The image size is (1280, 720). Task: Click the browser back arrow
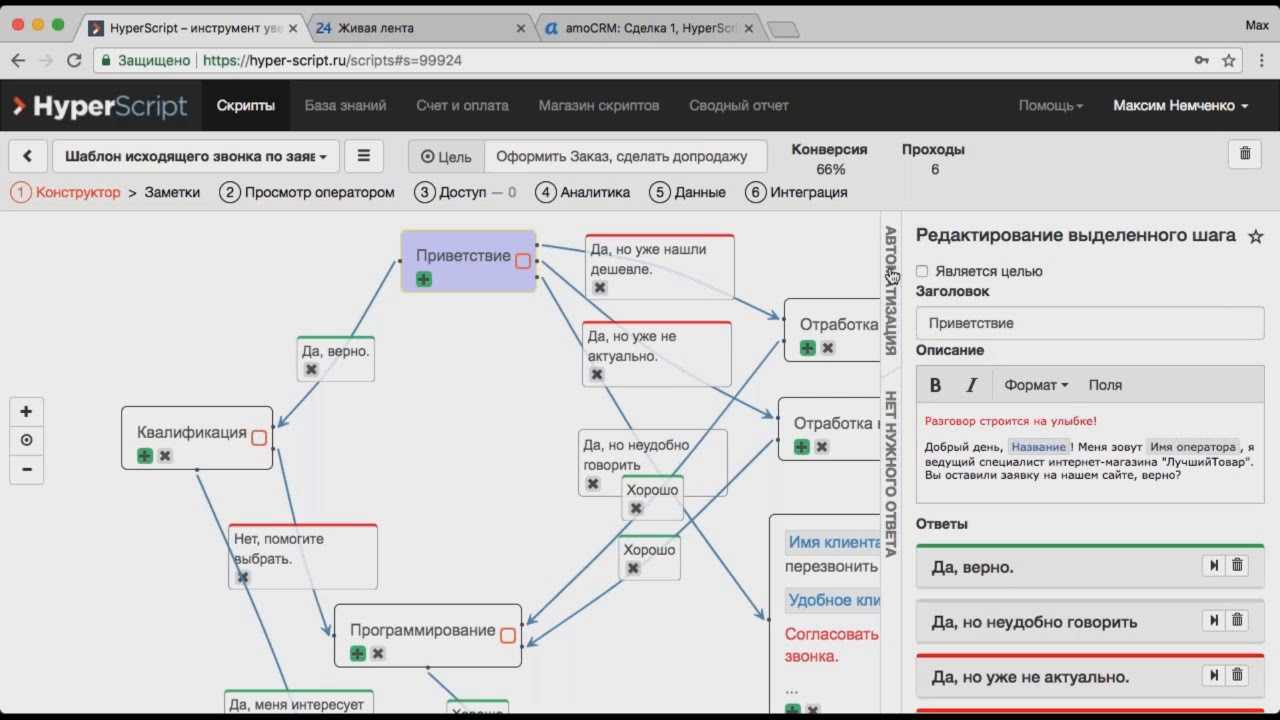coord(18,60)
